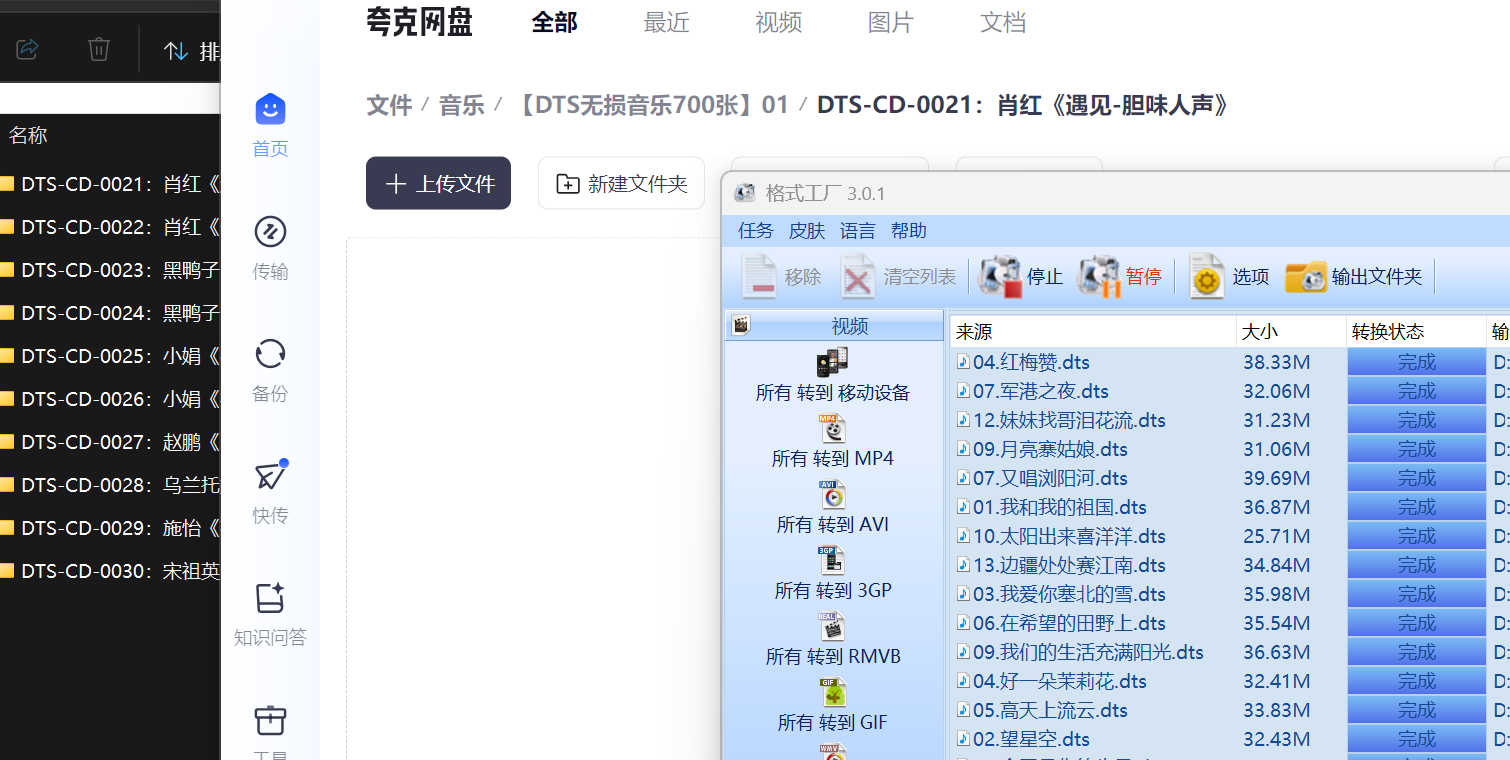The height and width of the screenshot is (760, 1510).
Task: Select the 所有 转到 RMVB converter icon
Action: 832,627
